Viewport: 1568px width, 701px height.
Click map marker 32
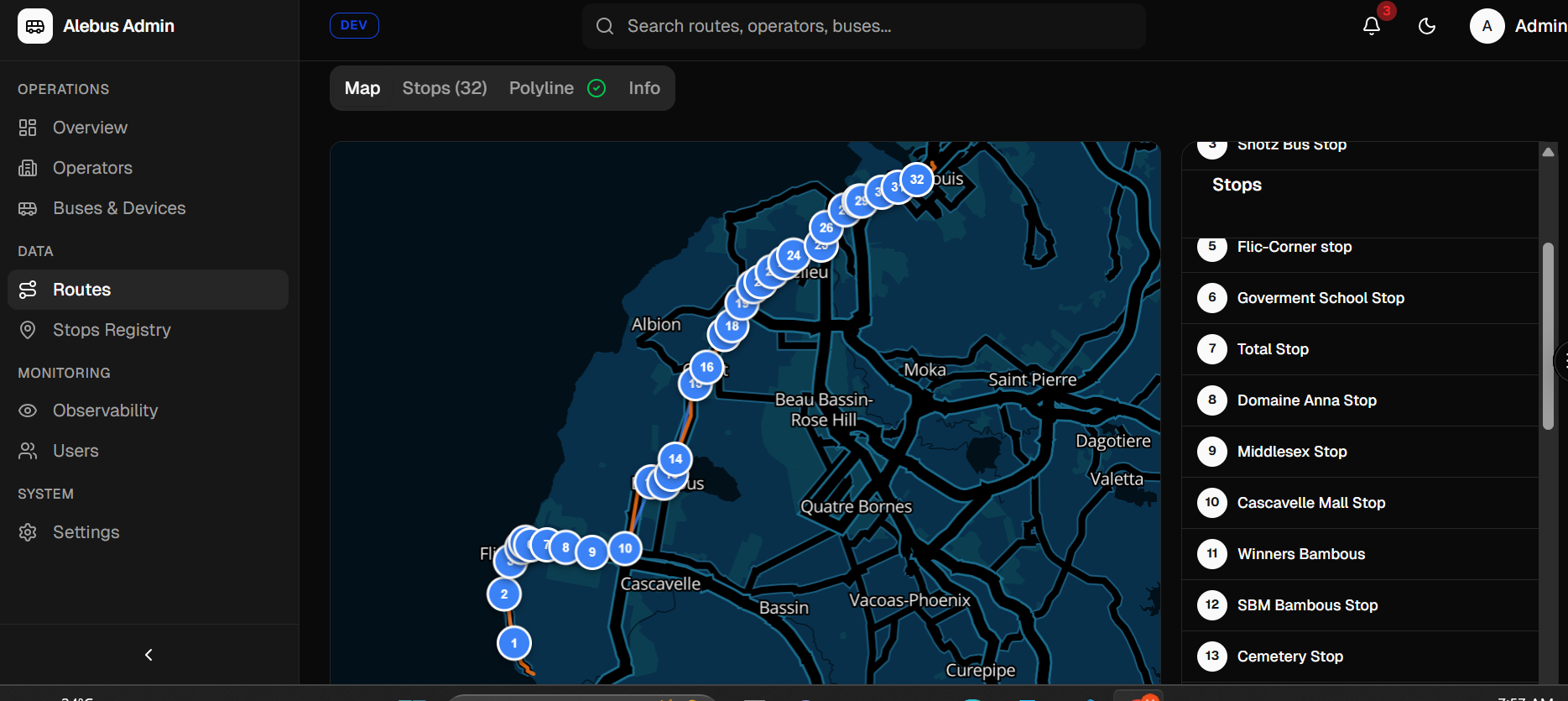coord(917,179)
